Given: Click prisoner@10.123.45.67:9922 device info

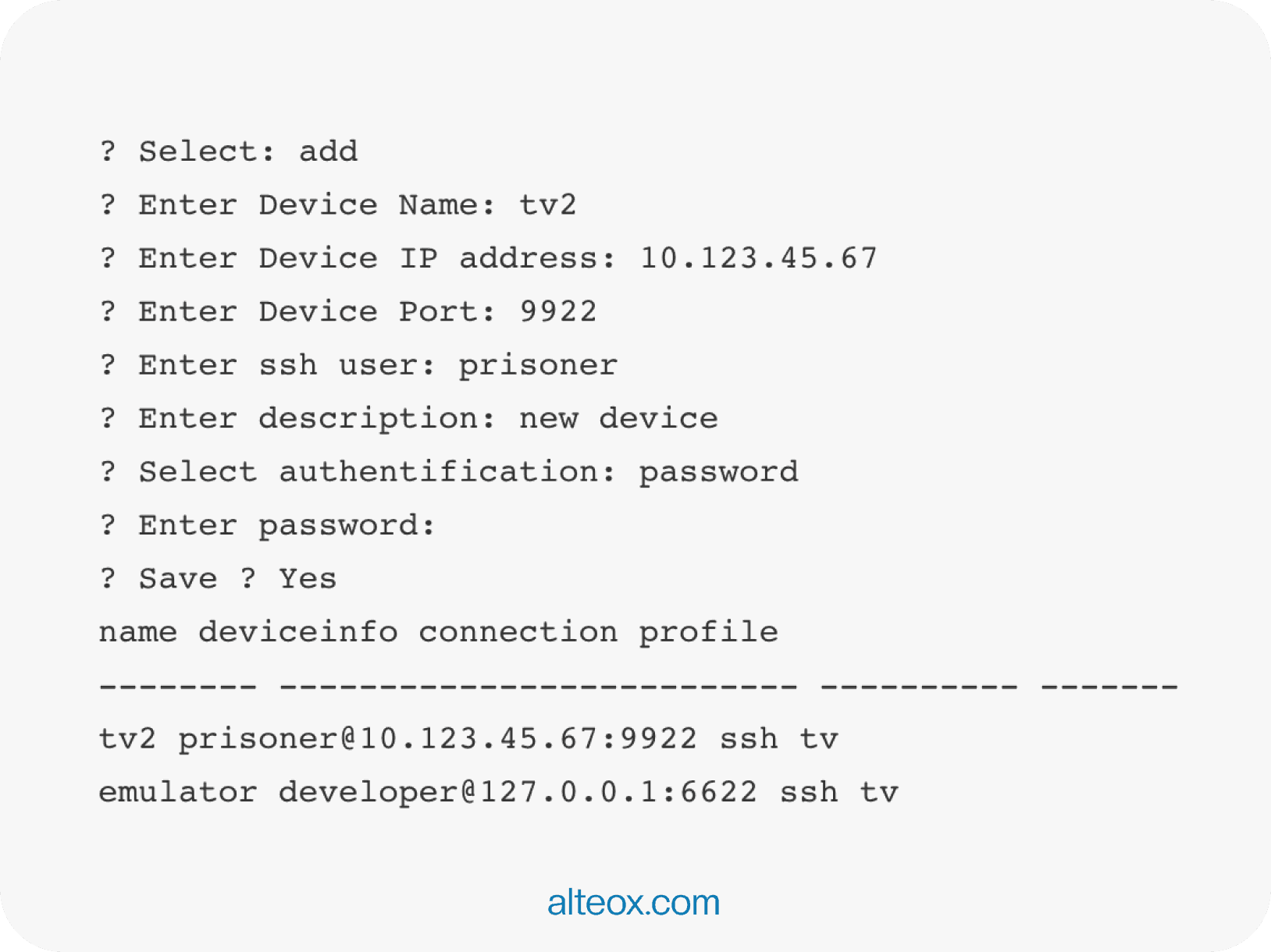Looking at the screenshot, I should 437,739.
